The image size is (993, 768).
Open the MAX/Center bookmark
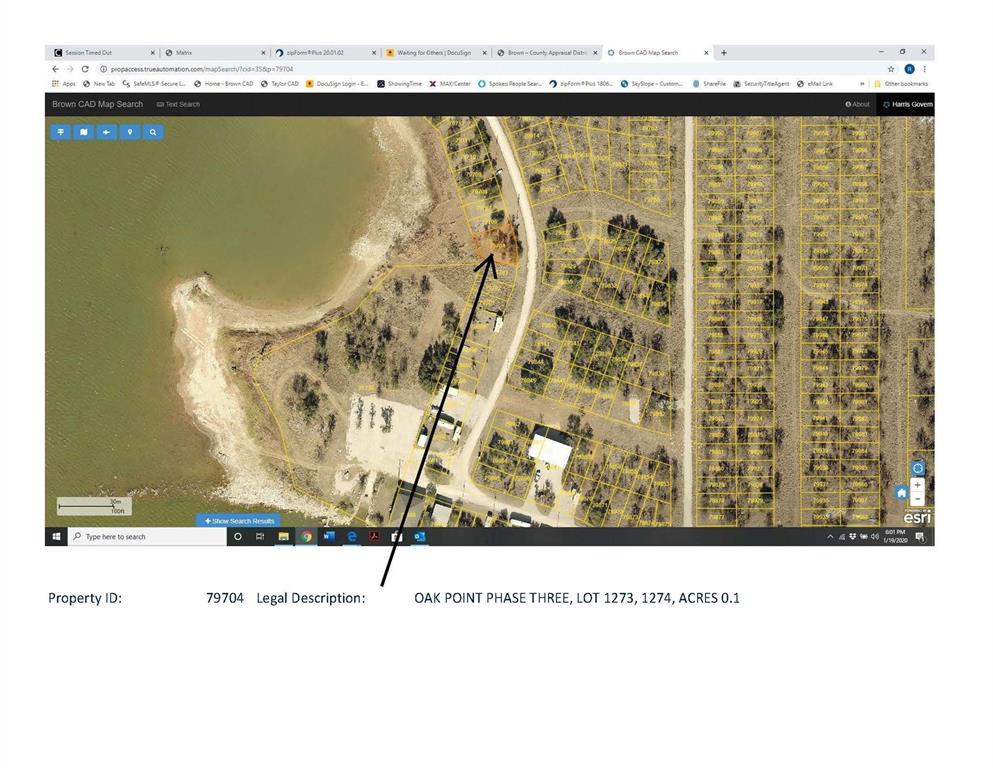[x=450, y=84]
